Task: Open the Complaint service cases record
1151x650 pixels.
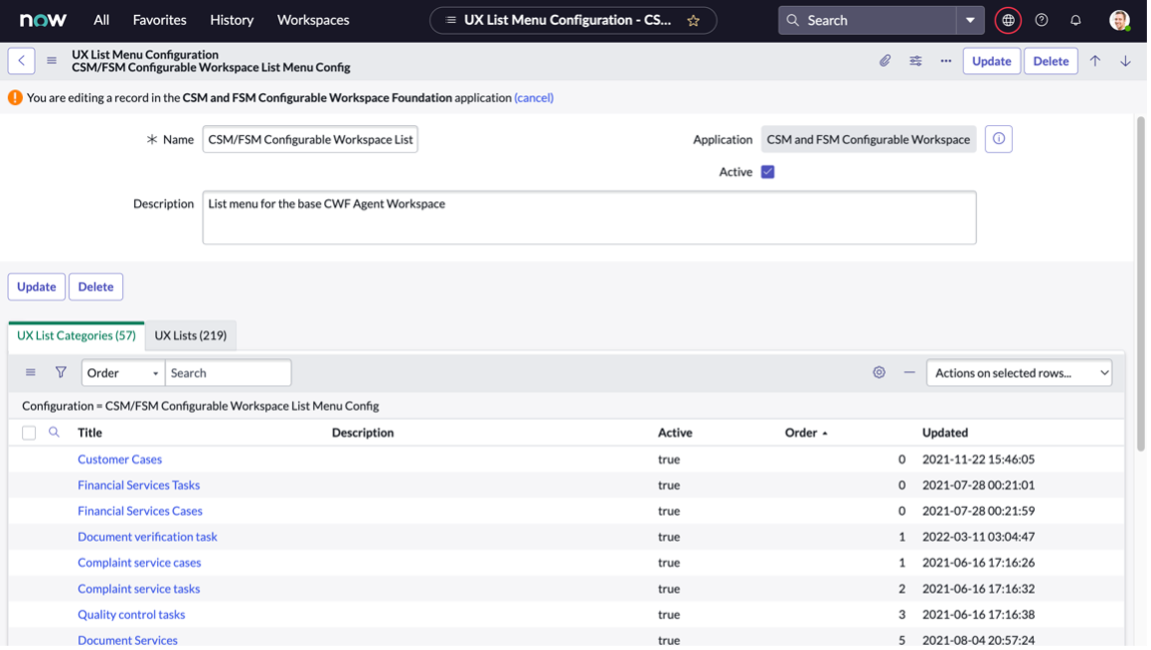Action: click(x=139, y=563)
